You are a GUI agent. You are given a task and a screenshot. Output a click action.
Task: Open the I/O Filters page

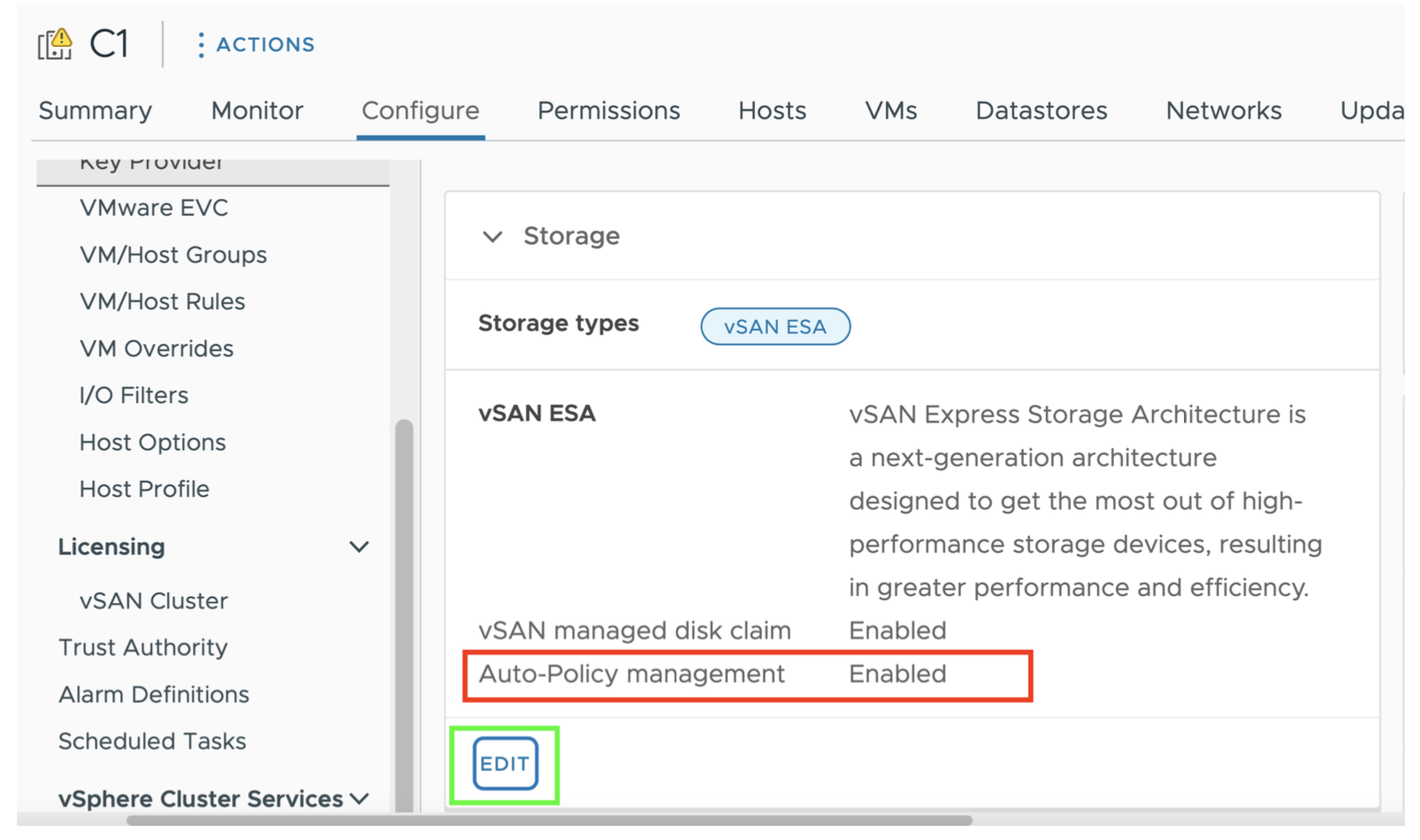[x=134, y=395]
